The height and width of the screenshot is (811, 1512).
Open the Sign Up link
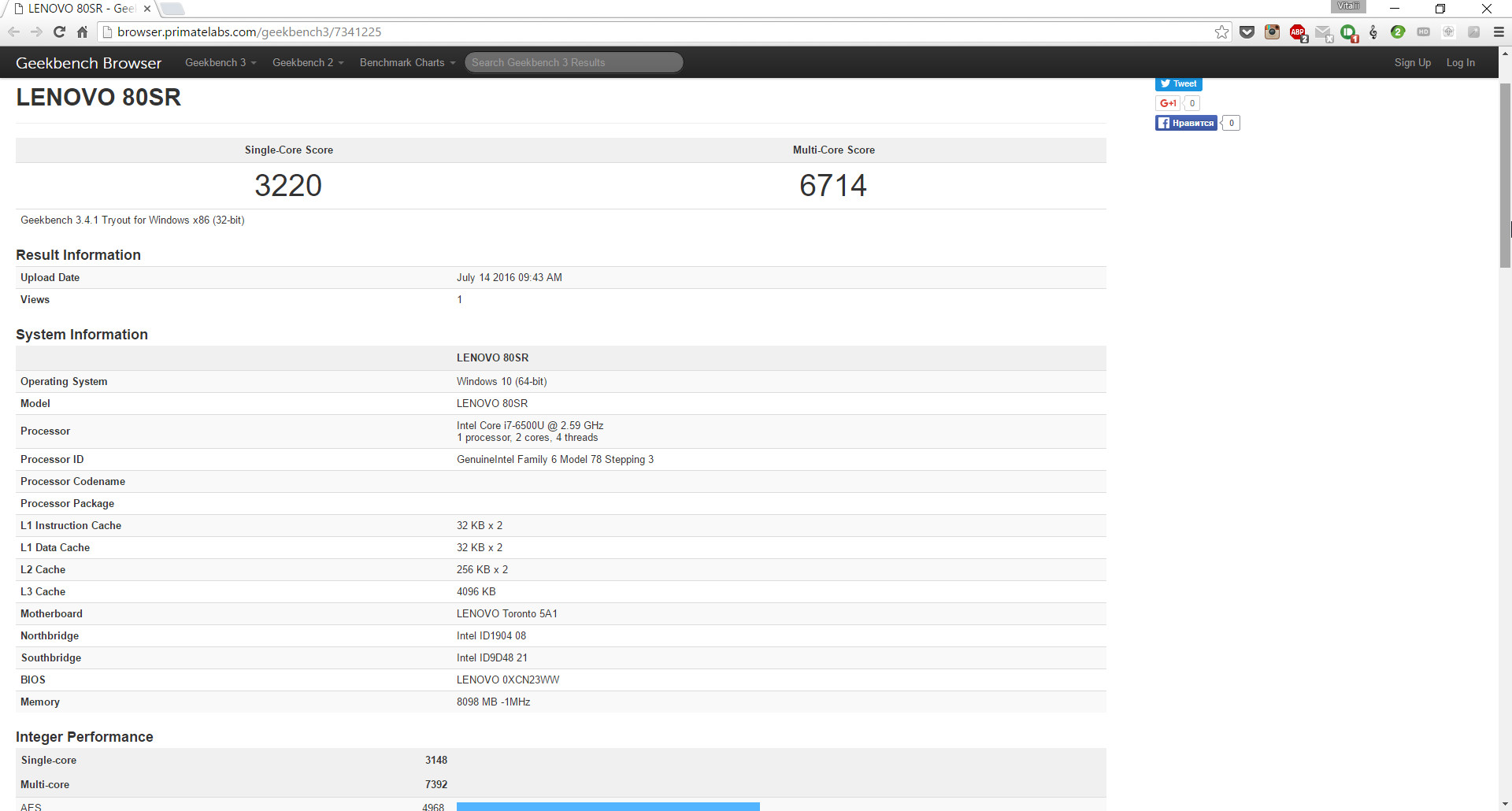coord(1412,63)
